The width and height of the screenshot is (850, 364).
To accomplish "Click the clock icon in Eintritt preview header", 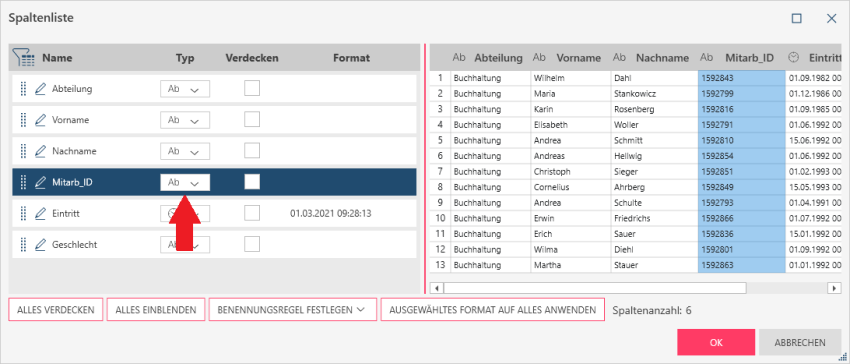I will pyautogui.click(x=794, y=57).
